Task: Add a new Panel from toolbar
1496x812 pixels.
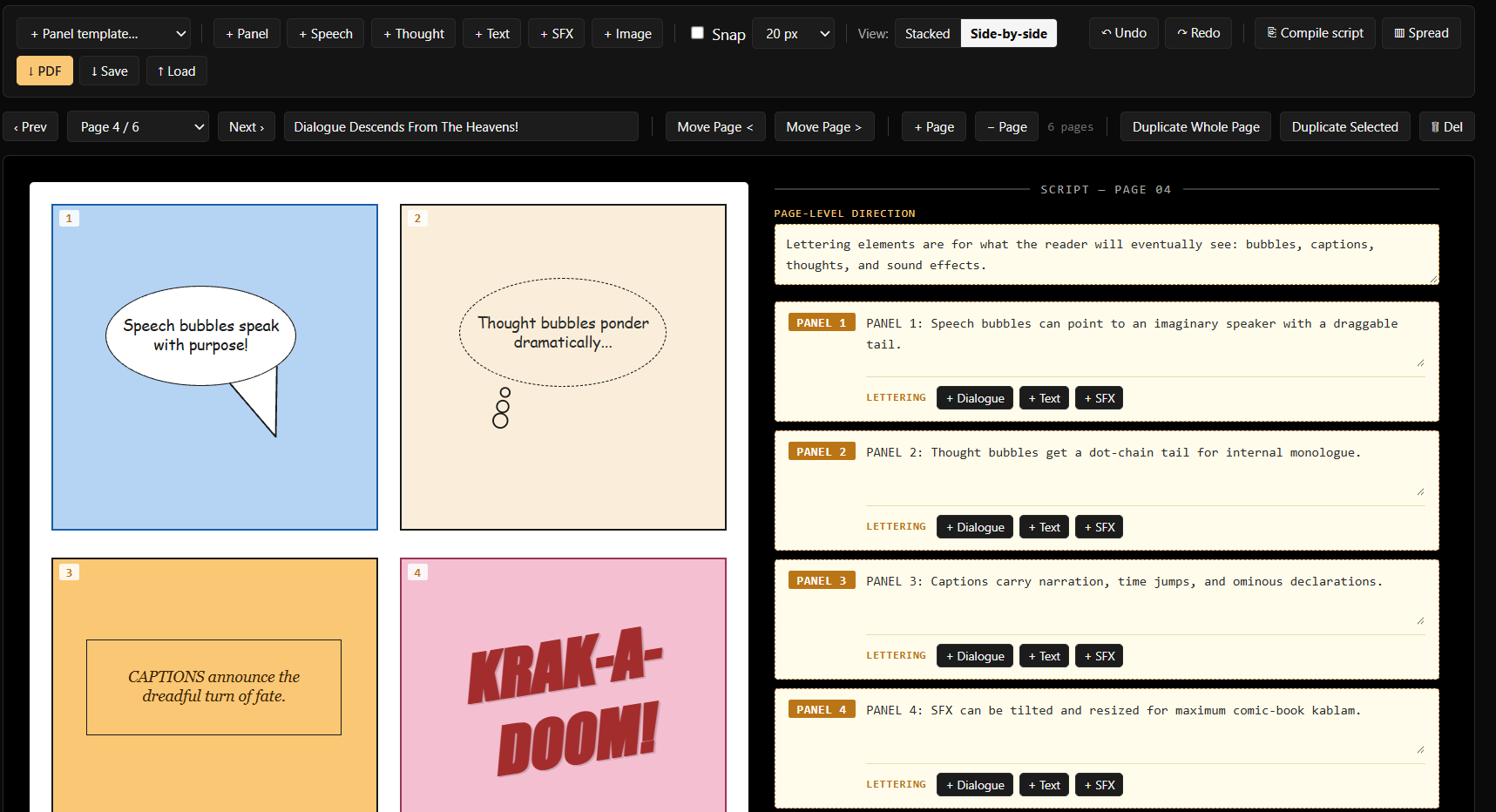Action: pyautogui.click(x=247, y=33)
